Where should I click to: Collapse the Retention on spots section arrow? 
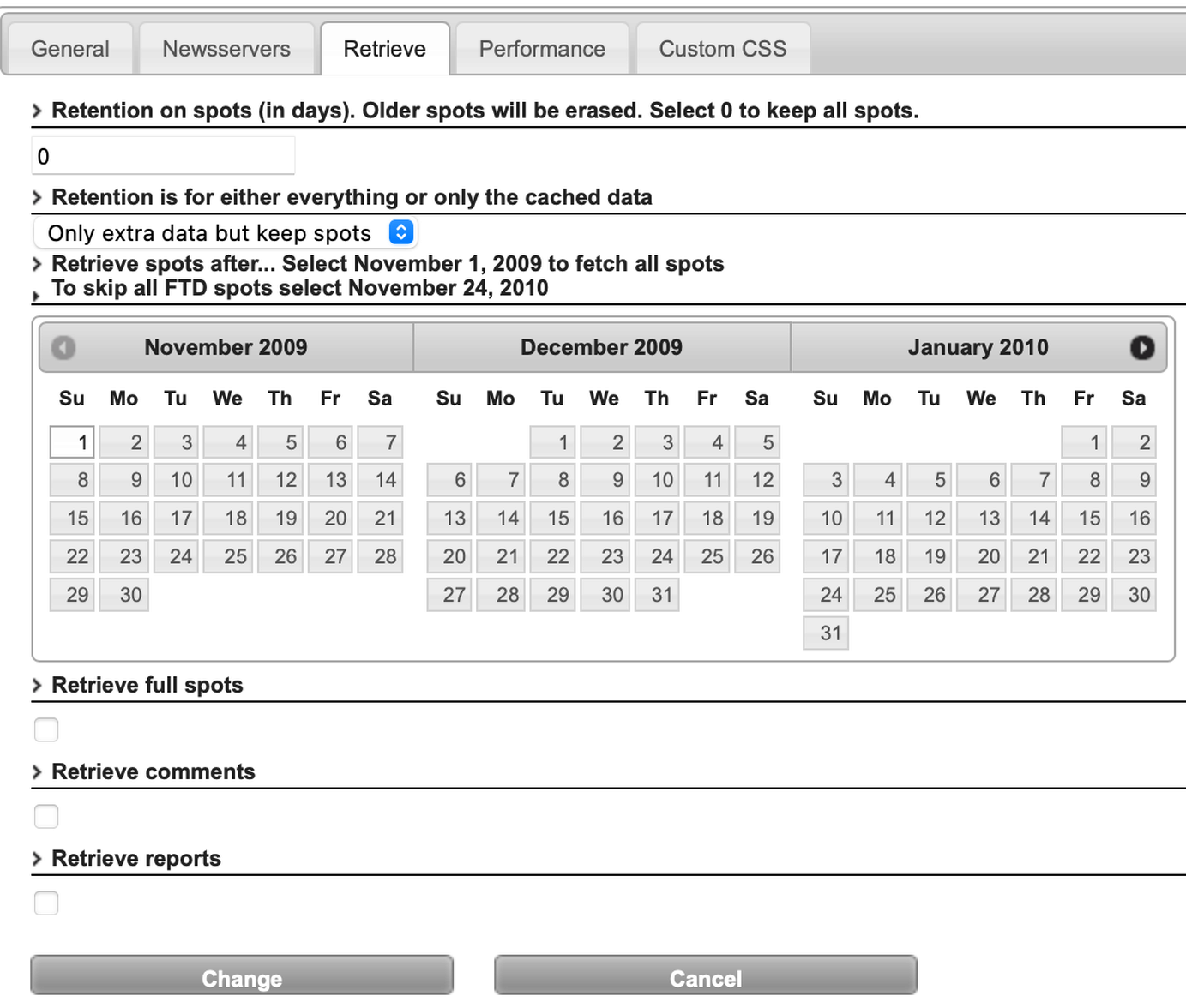pos(37,111)
